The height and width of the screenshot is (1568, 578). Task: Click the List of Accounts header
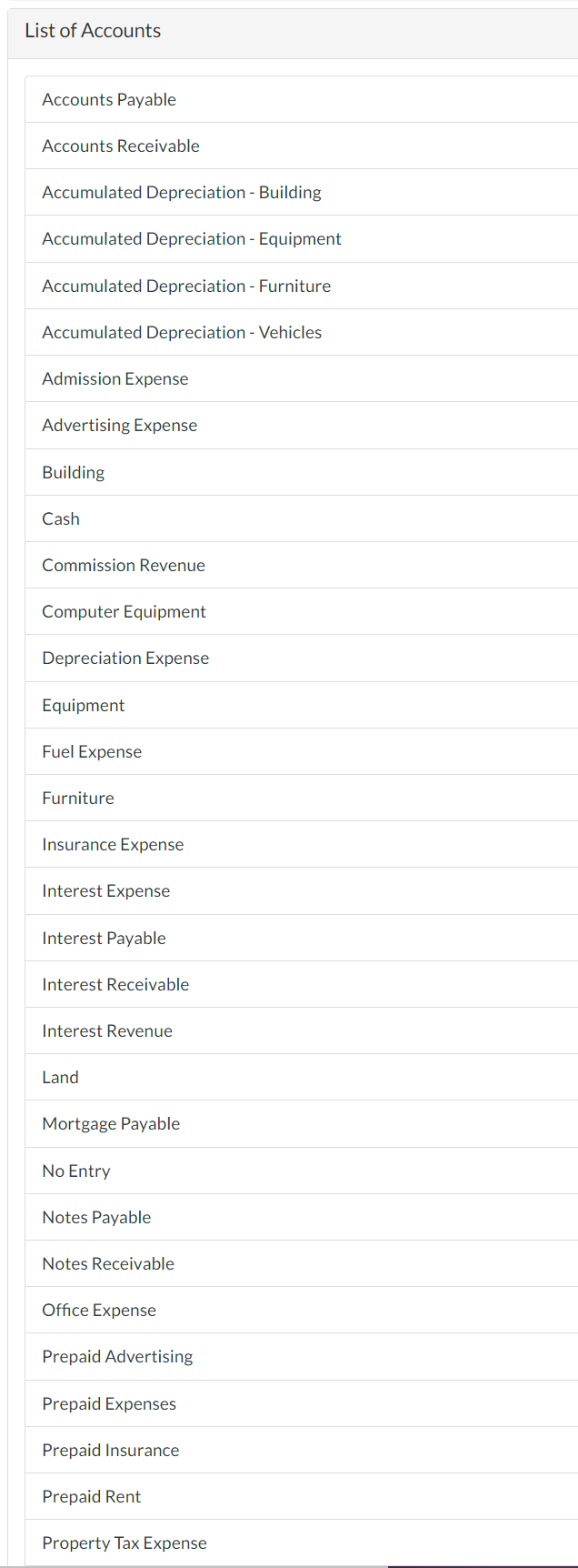[93, 30]
